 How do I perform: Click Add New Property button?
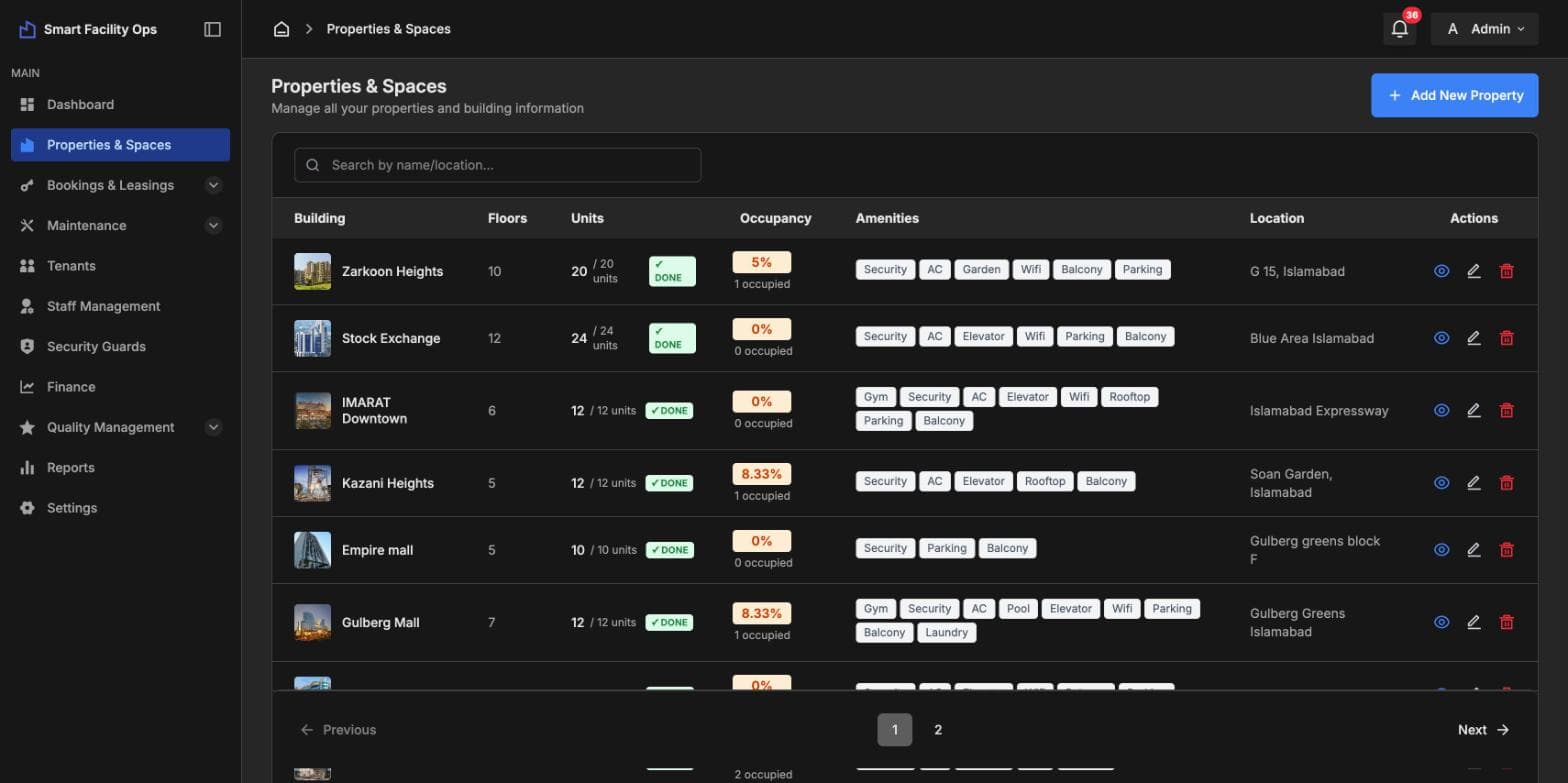click(x=1454, y=95)
